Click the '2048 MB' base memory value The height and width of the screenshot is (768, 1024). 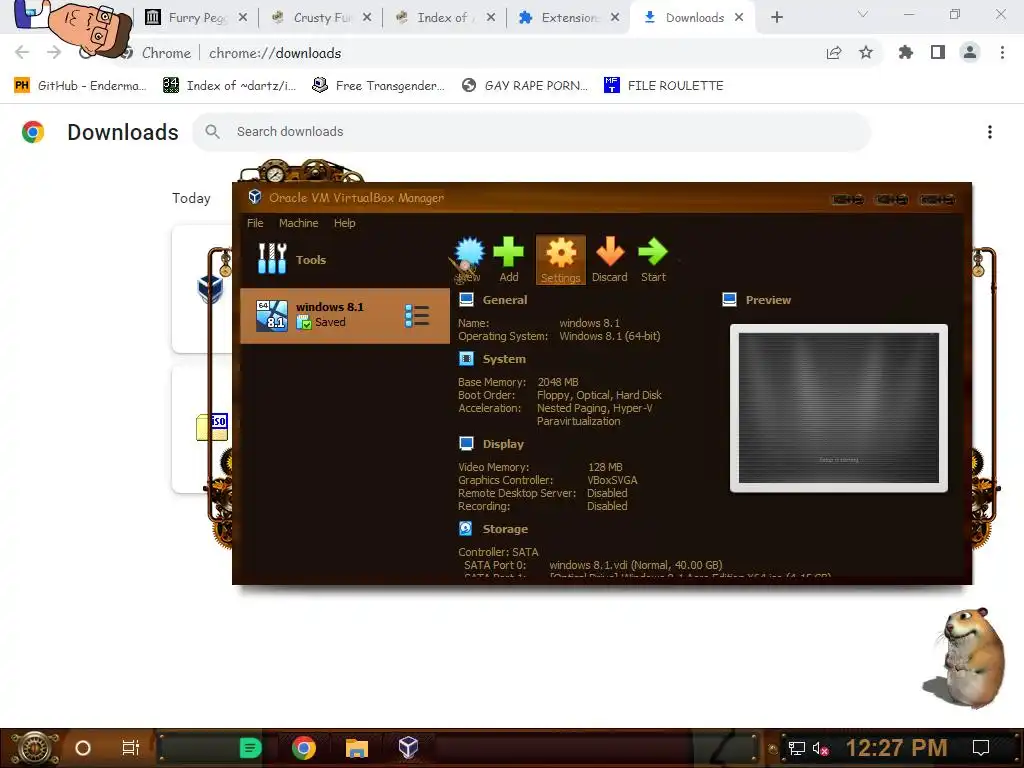pos(558,382)
